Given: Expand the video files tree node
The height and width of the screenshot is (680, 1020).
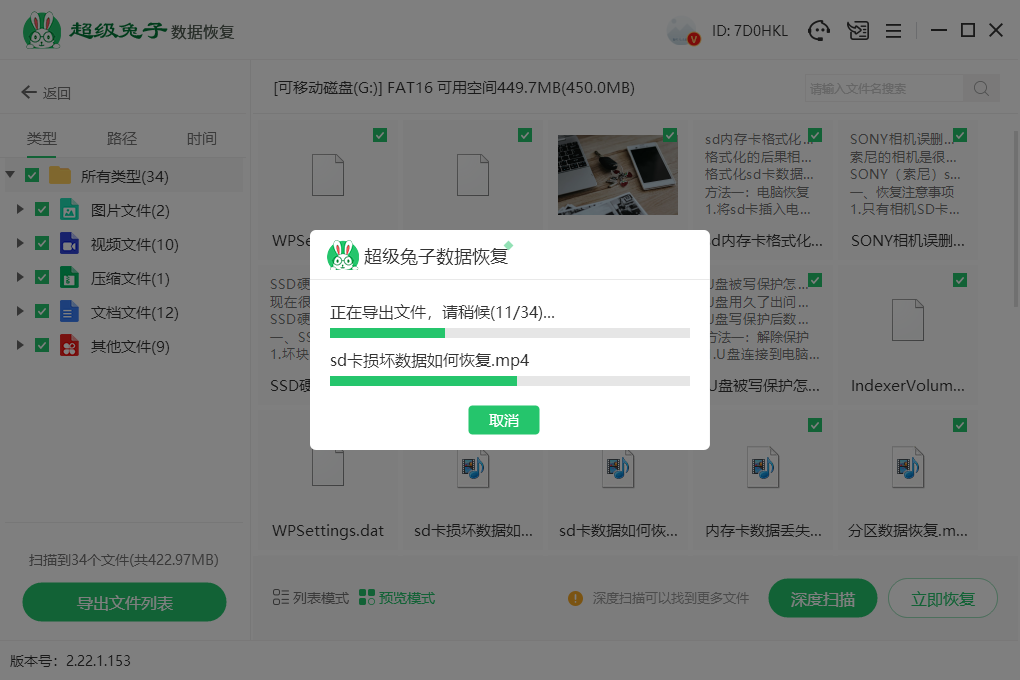Looking at the screenshot, I should pos(20,244).
